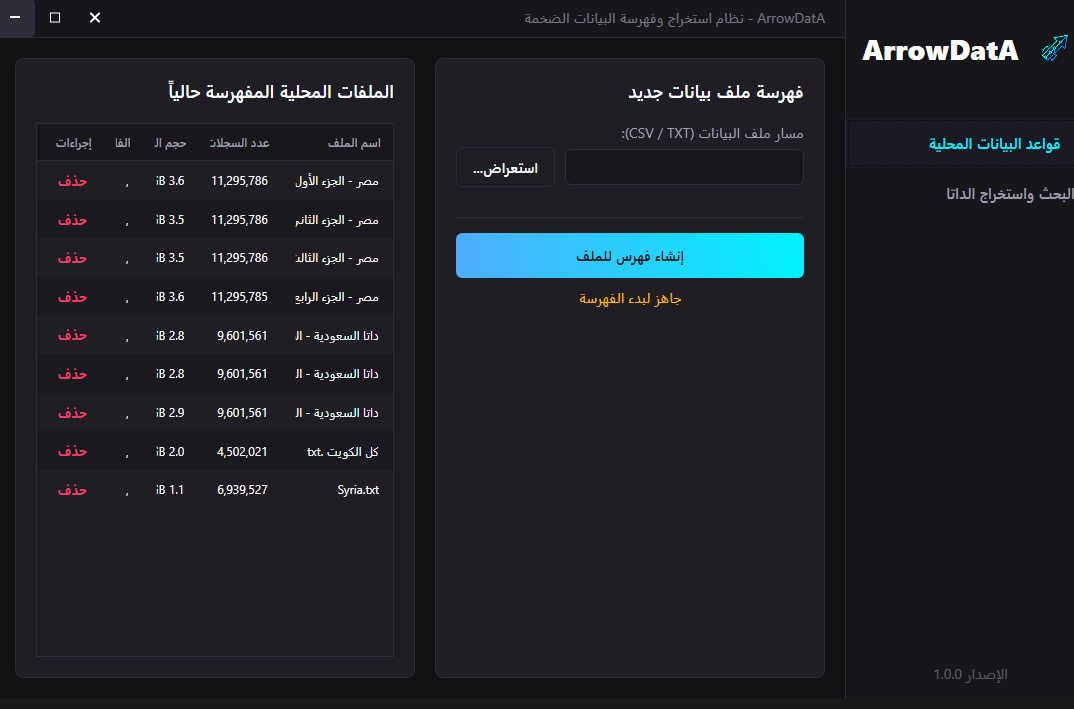
Task: Click the record count 11,295,785
Action: point(239,297)
